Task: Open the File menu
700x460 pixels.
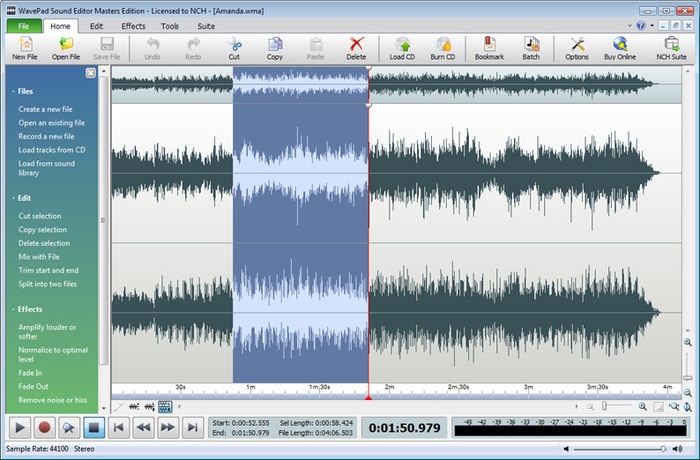Action: [21, 24]
